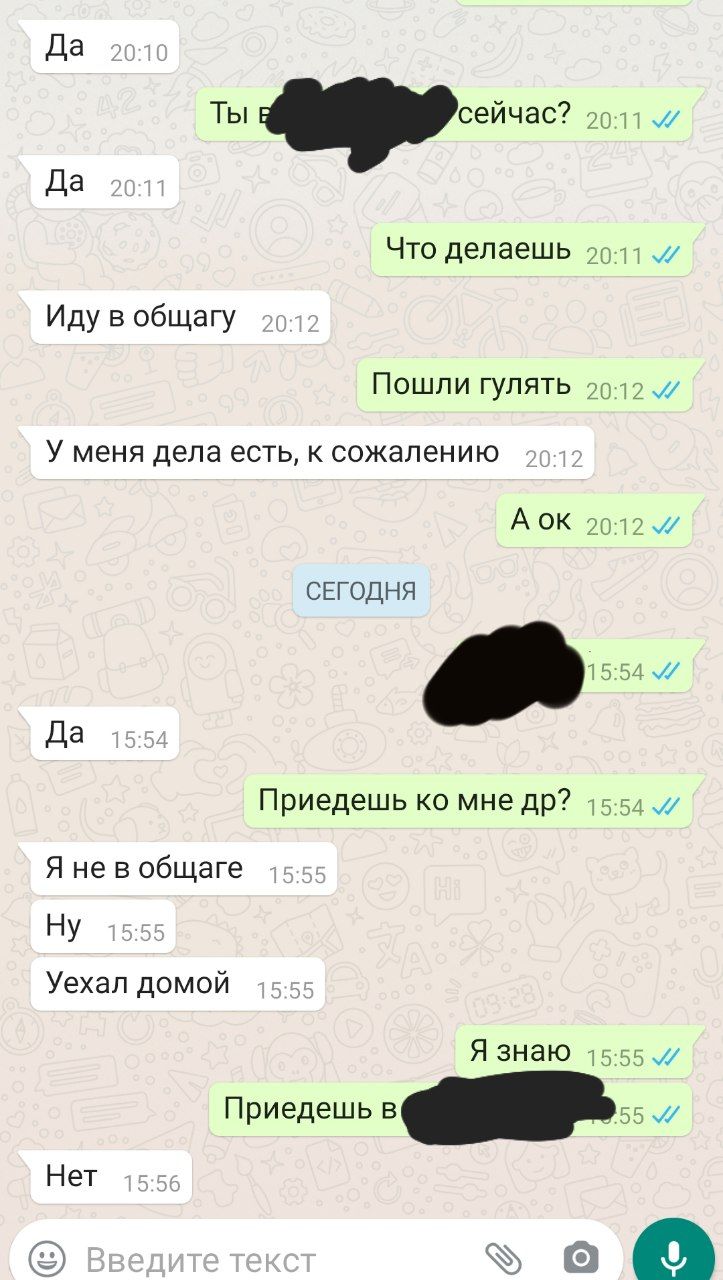Viewport: 723px width, 1280px height.
Task: Tap the 'Я знаю' sent message
Action: 573,1051
